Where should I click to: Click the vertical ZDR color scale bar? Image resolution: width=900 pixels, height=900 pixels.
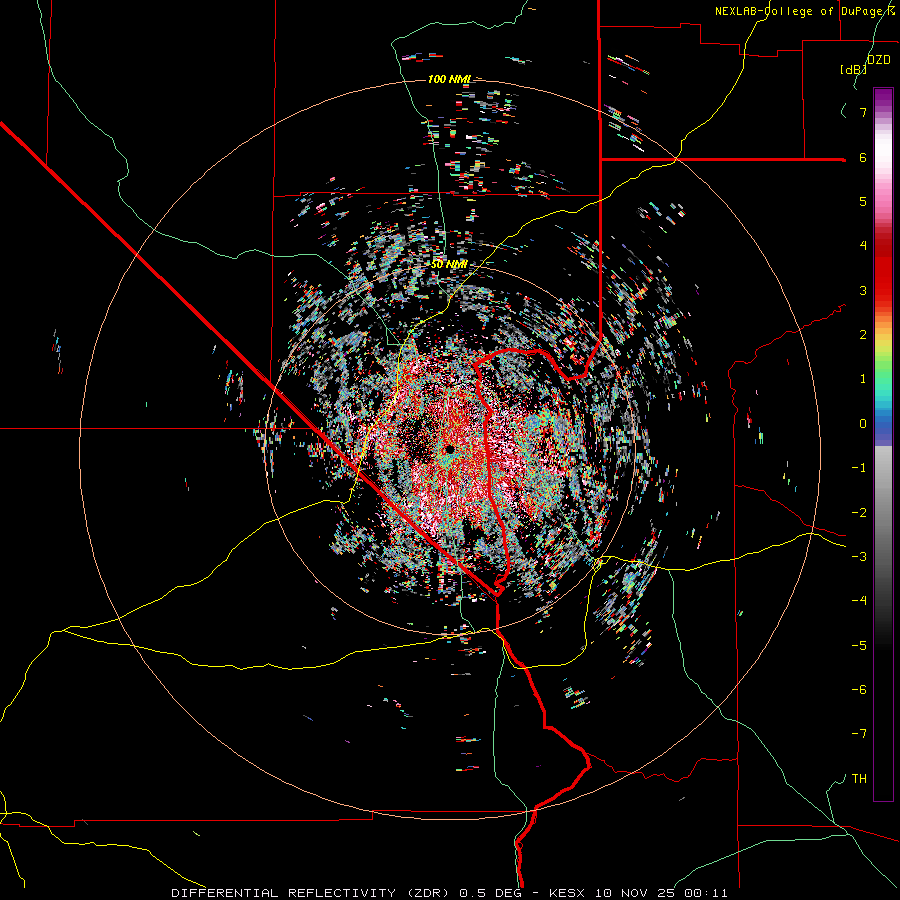(x=883, y=444)
